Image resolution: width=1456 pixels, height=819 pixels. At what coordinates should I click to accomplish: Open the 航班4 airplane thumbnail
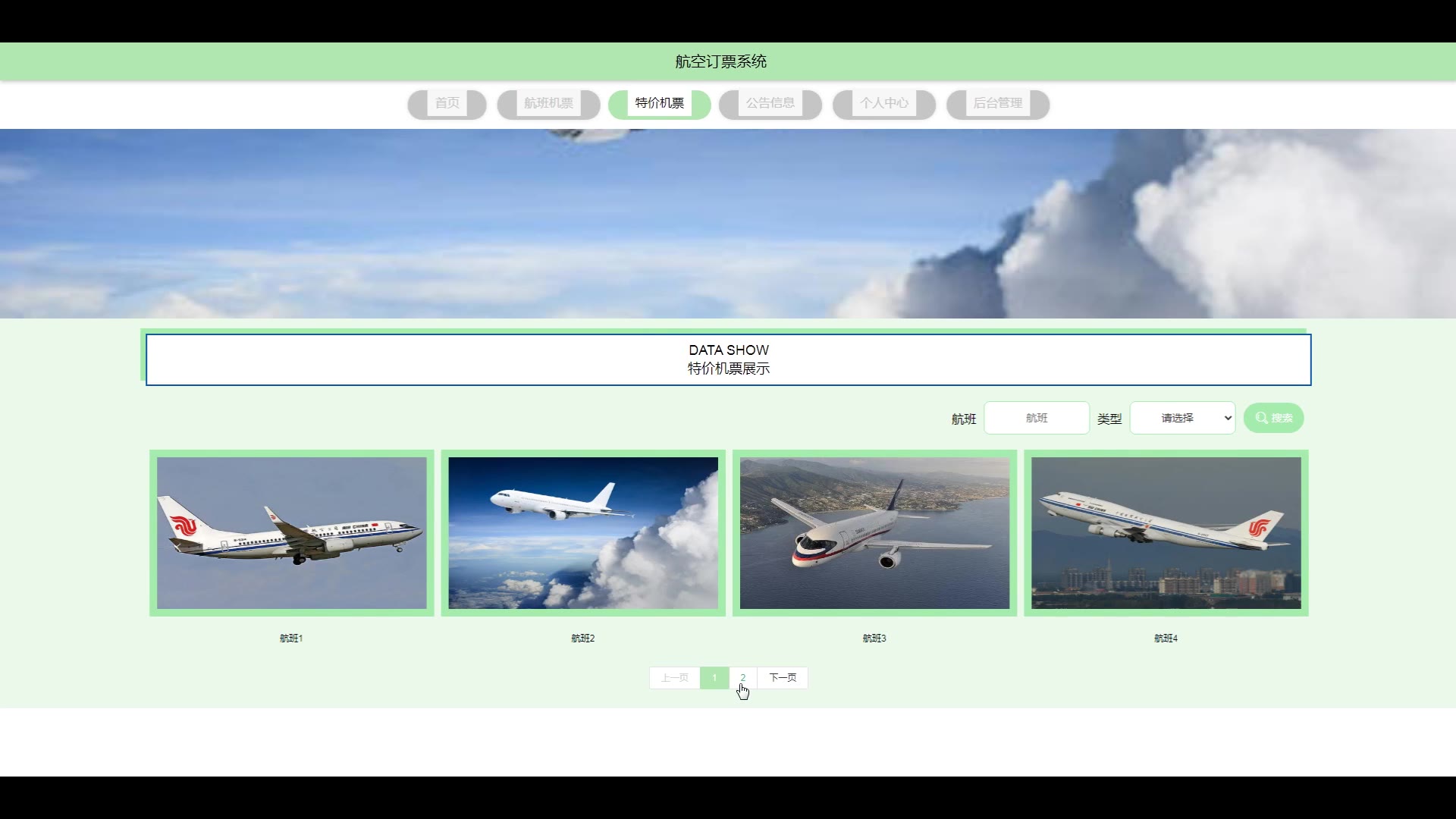click(1166, 532)
